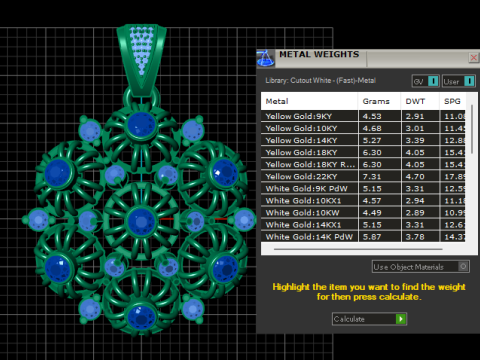The height and width of the screenshot is (360, 480).
Task: Select the SPG column header
Action: [452, 101]
